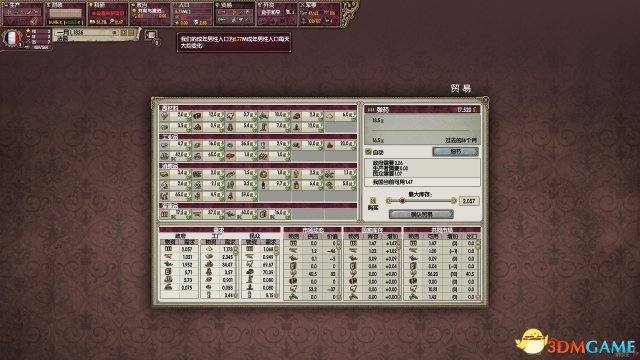Sort stockpile table by 库存 column
Viewport: 640px width, 360px height.
pos(373,236)
